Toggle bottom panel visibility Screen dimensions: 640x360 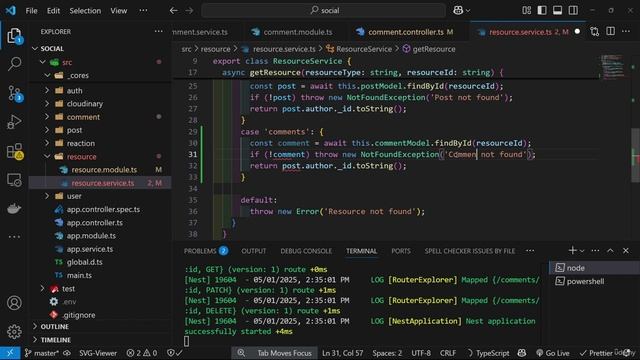pyautogui.click(x=558, y=11)
